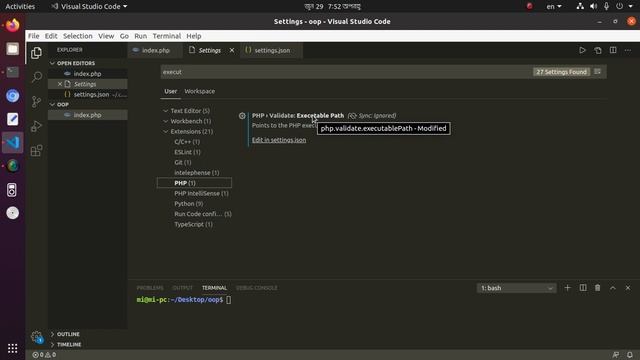Open system volume indicator in top bar

593,6
